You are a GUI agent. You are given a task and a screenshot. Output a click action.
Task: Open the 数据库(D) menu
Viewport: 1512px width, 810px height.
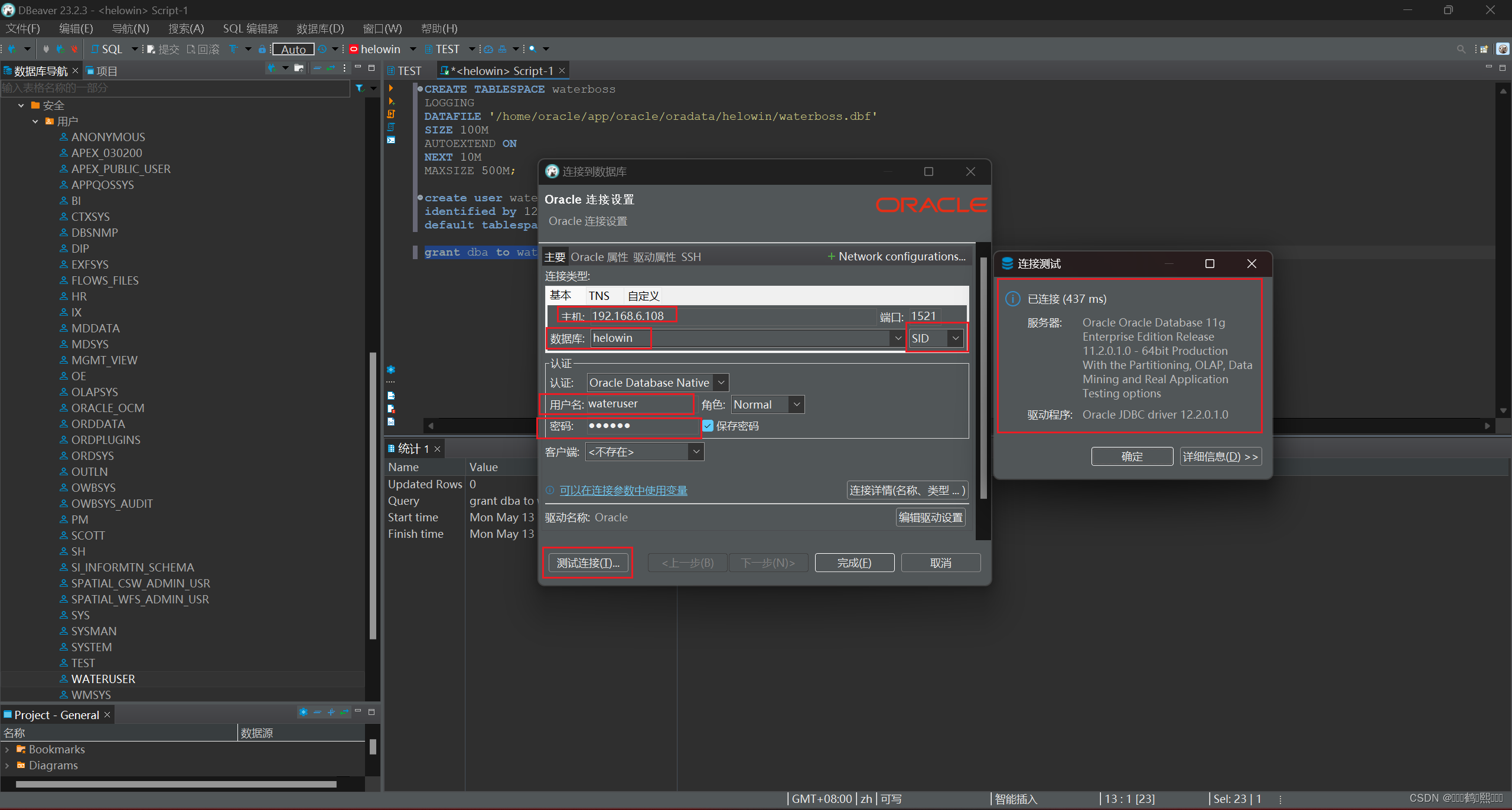pyautogui.click(x=320, y=28)
